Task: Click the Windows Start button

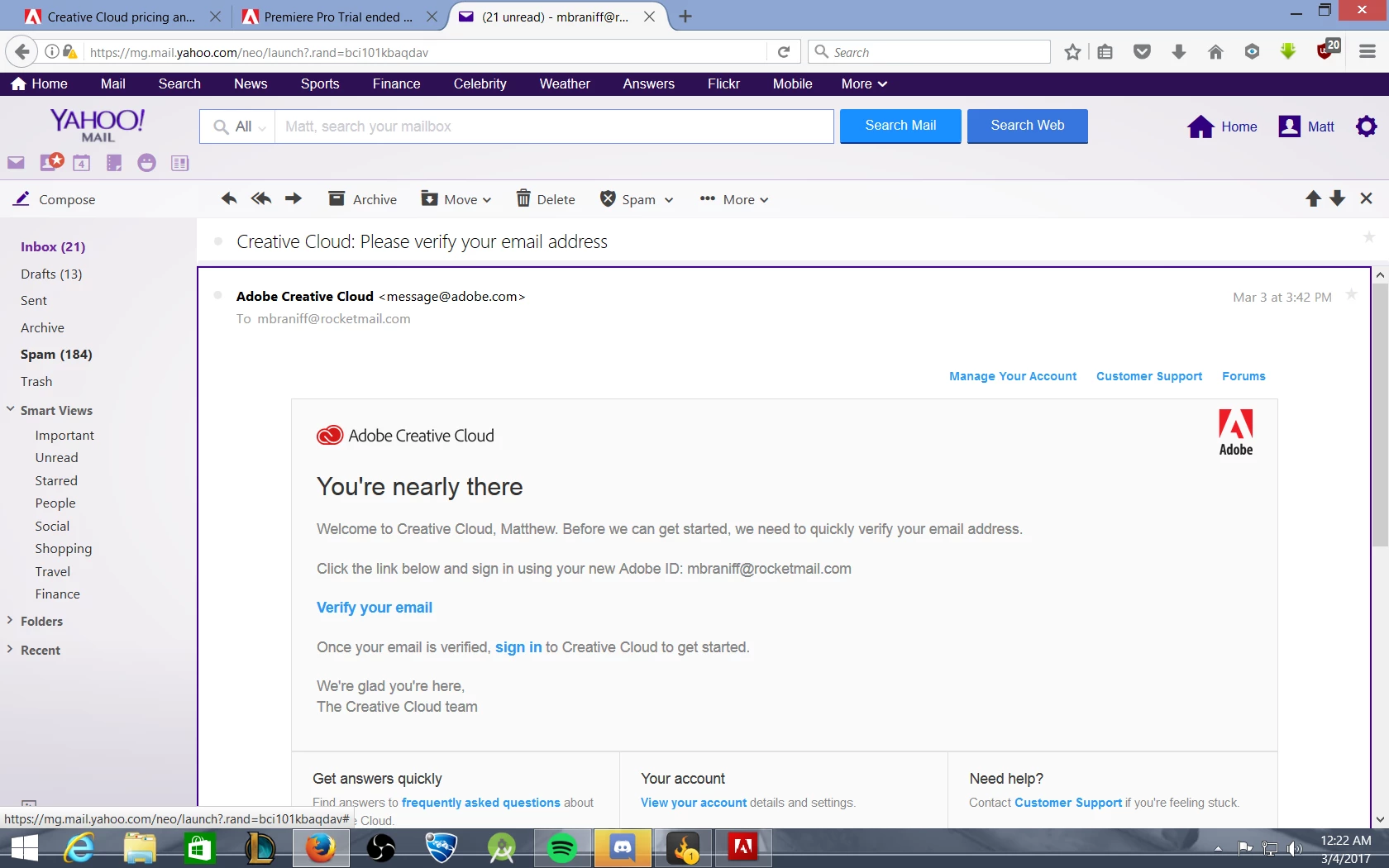Action: (x=25, y=848)
